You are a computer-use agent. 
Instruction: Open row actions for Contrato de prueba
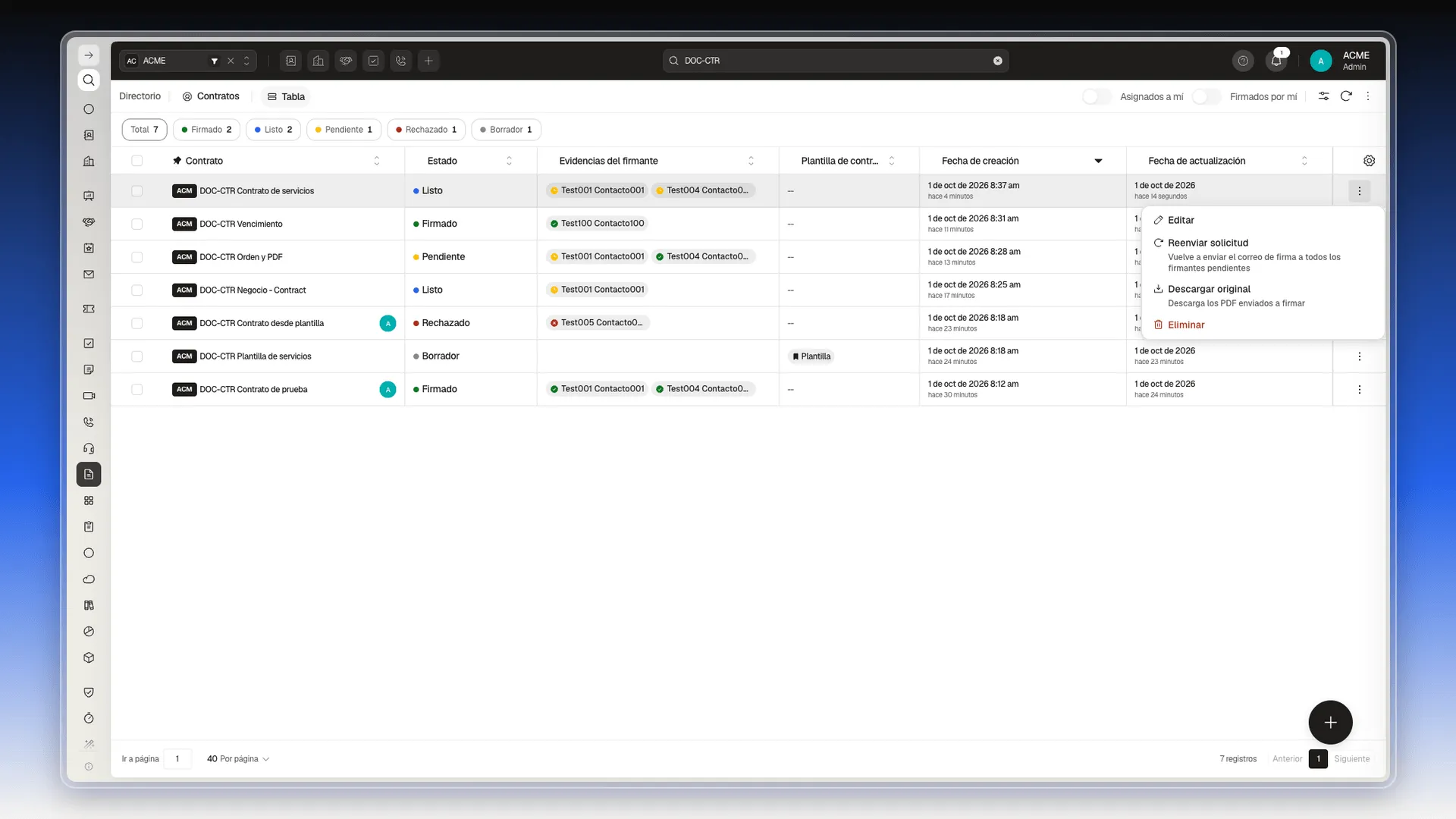click(x=1359, y=390)
